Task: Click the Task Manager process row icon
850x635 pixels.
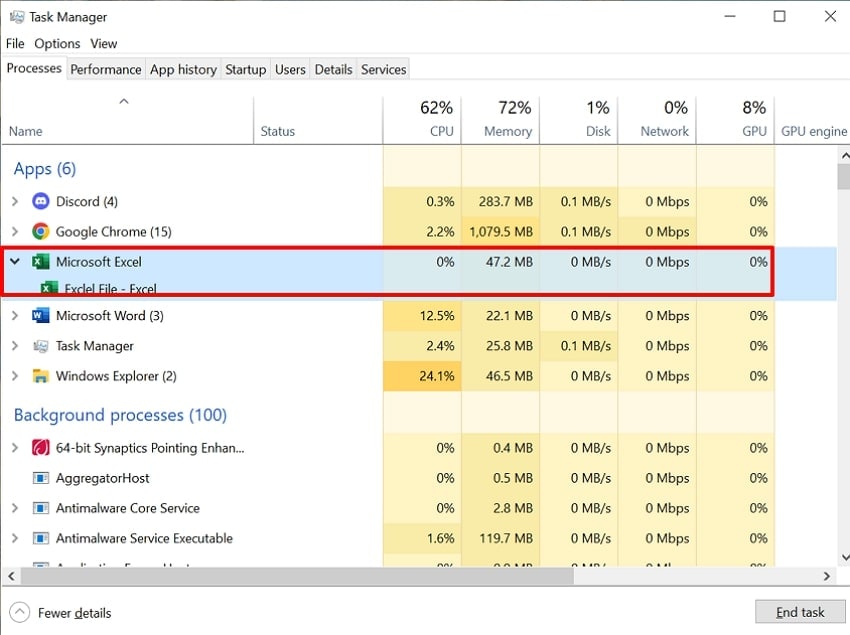Action: pos(41,346)
